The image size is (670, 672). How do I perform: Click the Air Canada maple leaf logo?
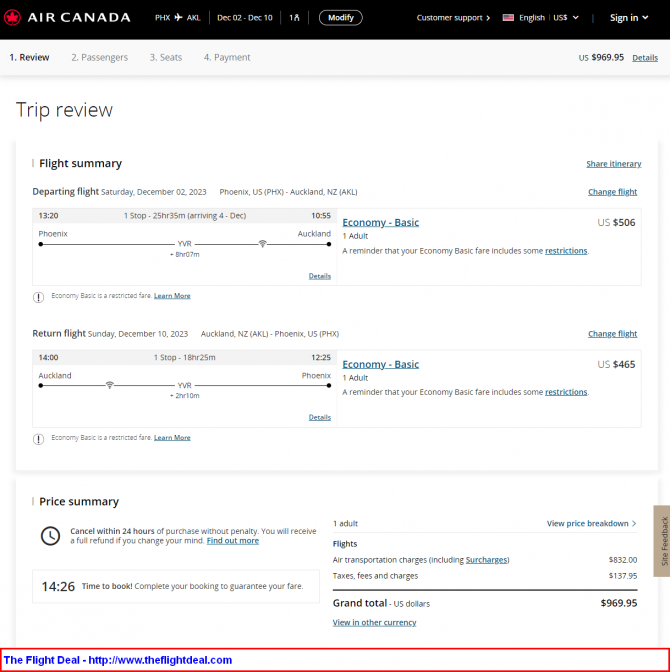(x=12, y=18)
